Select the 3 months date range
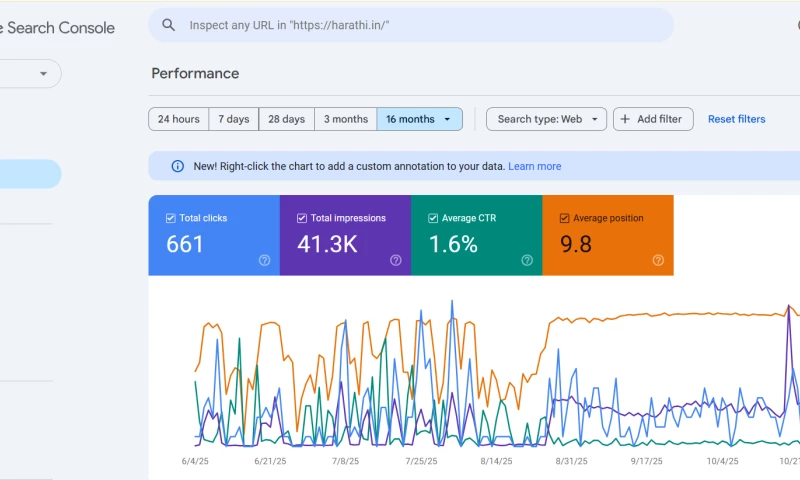This screenshot has height=480, width=800. click(x=345, y=119)
